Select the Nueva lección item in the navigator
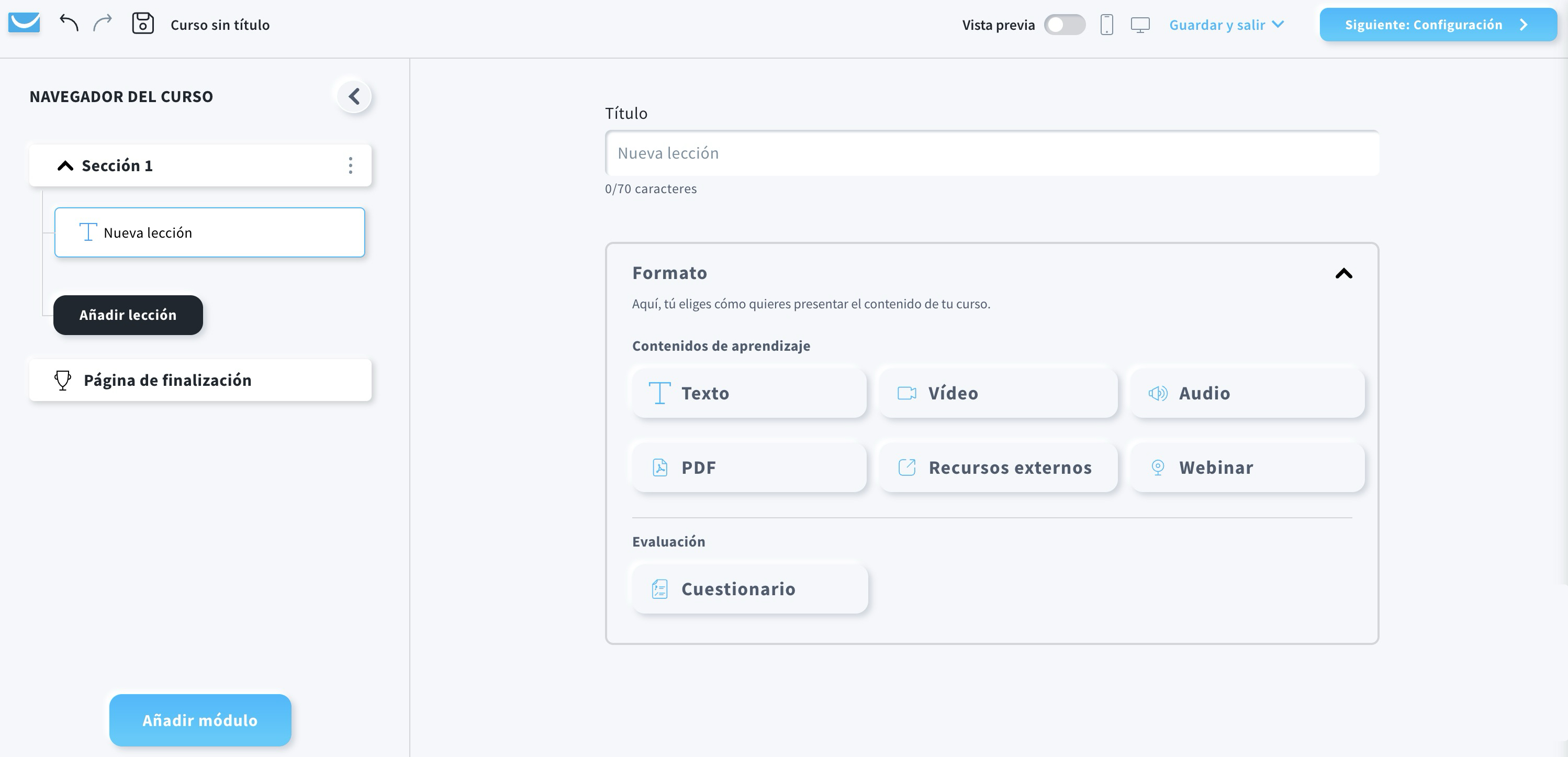1568x757 pixels. pos(209,232)
